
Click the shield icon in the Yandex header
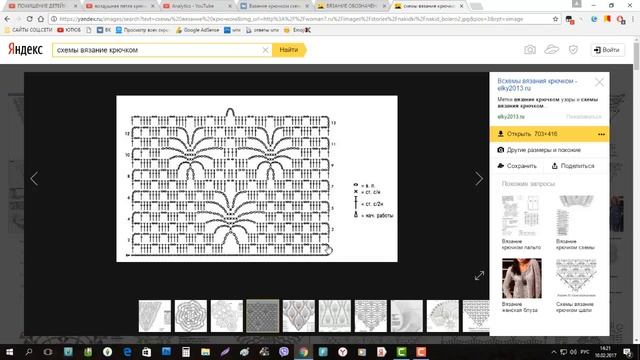(x=573, y=50)
